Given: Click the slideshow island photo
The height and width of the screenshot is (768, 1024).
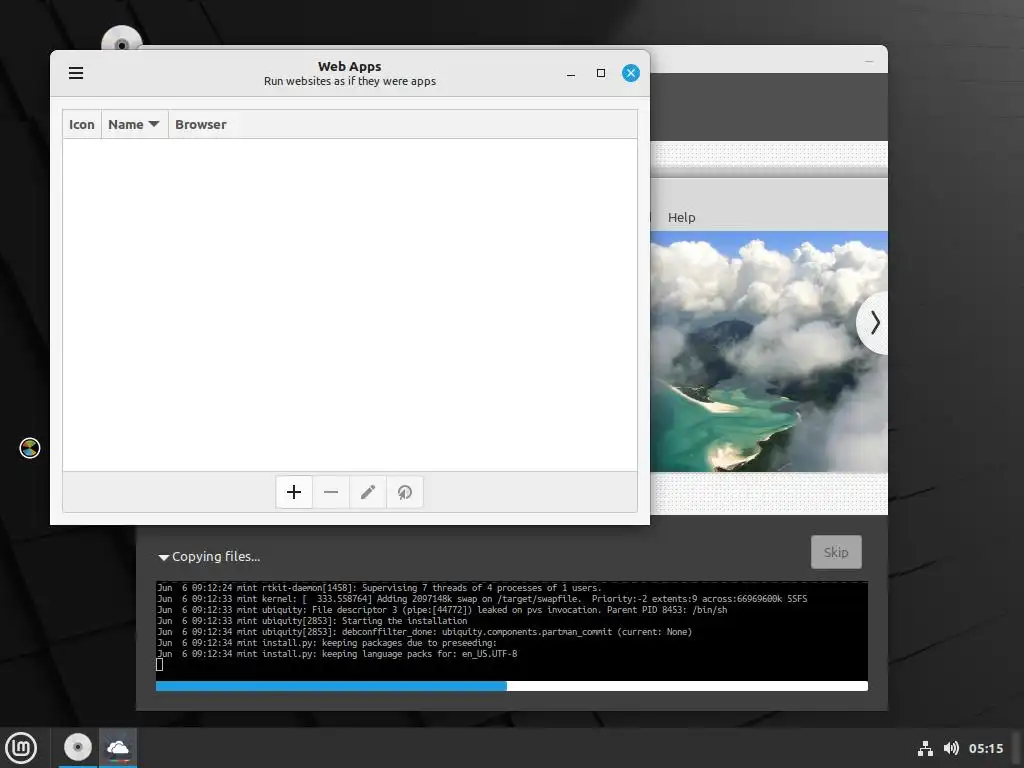Looking at the screenshot, I should tap(769, 351).
